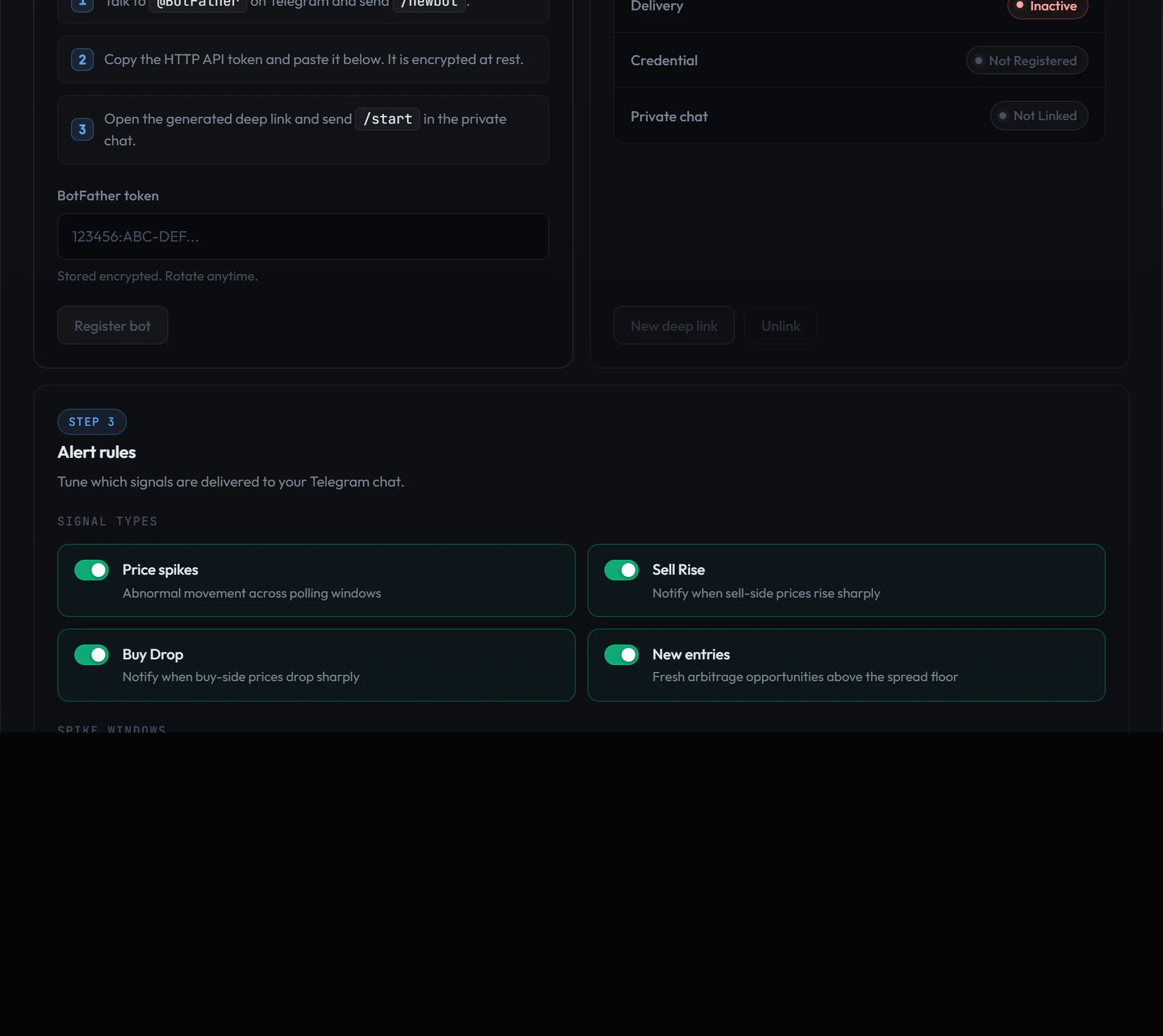Click the Not Registered credential badge
This screenshot has width=1163, height=1036.
point(1027,61)
